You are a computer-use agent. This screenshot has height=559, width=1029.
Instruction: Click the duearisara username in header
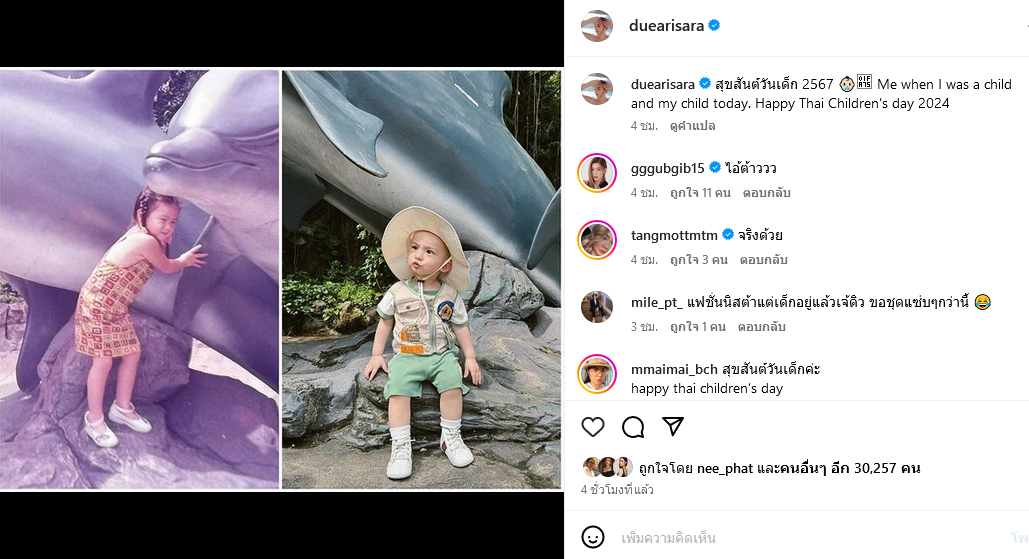coord(667,26)
